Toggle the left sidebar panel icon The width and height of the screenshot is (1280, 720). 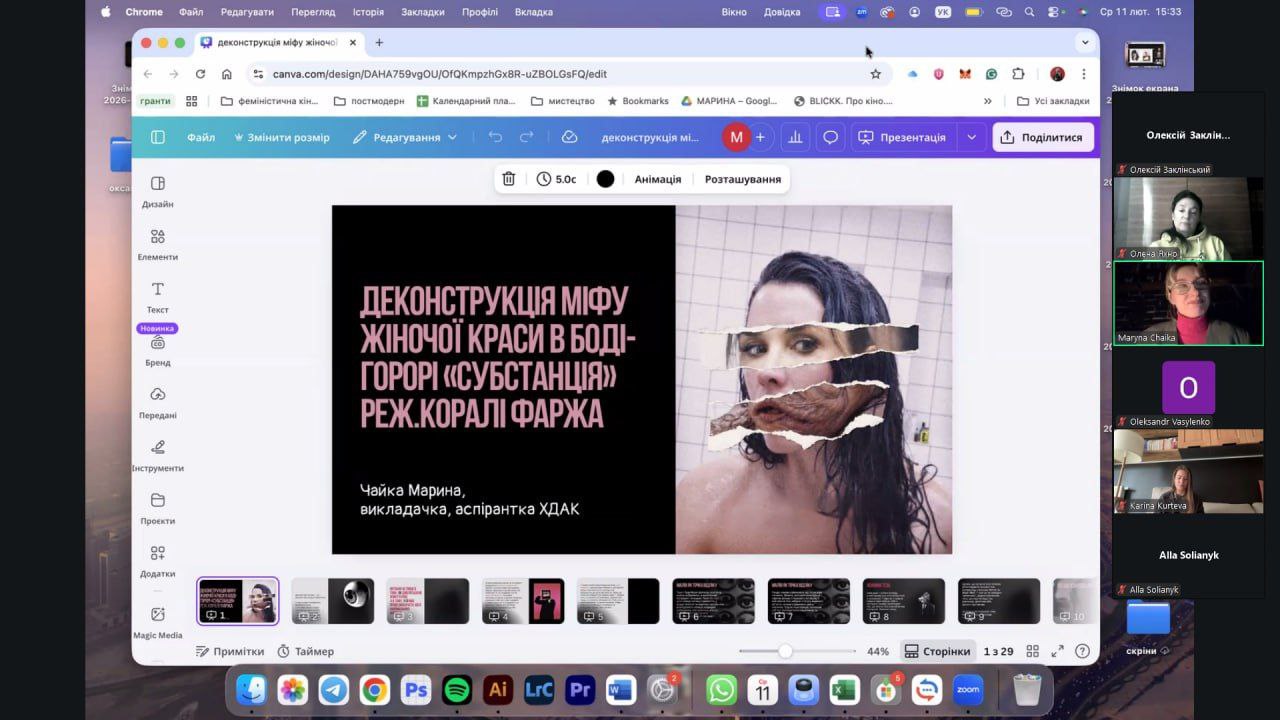[157, 137]
